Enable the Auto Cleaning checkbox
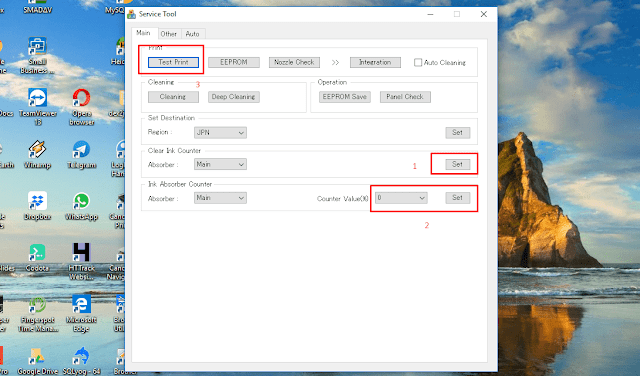The width and height of the screenshot is (640, 376). [418, 62]
